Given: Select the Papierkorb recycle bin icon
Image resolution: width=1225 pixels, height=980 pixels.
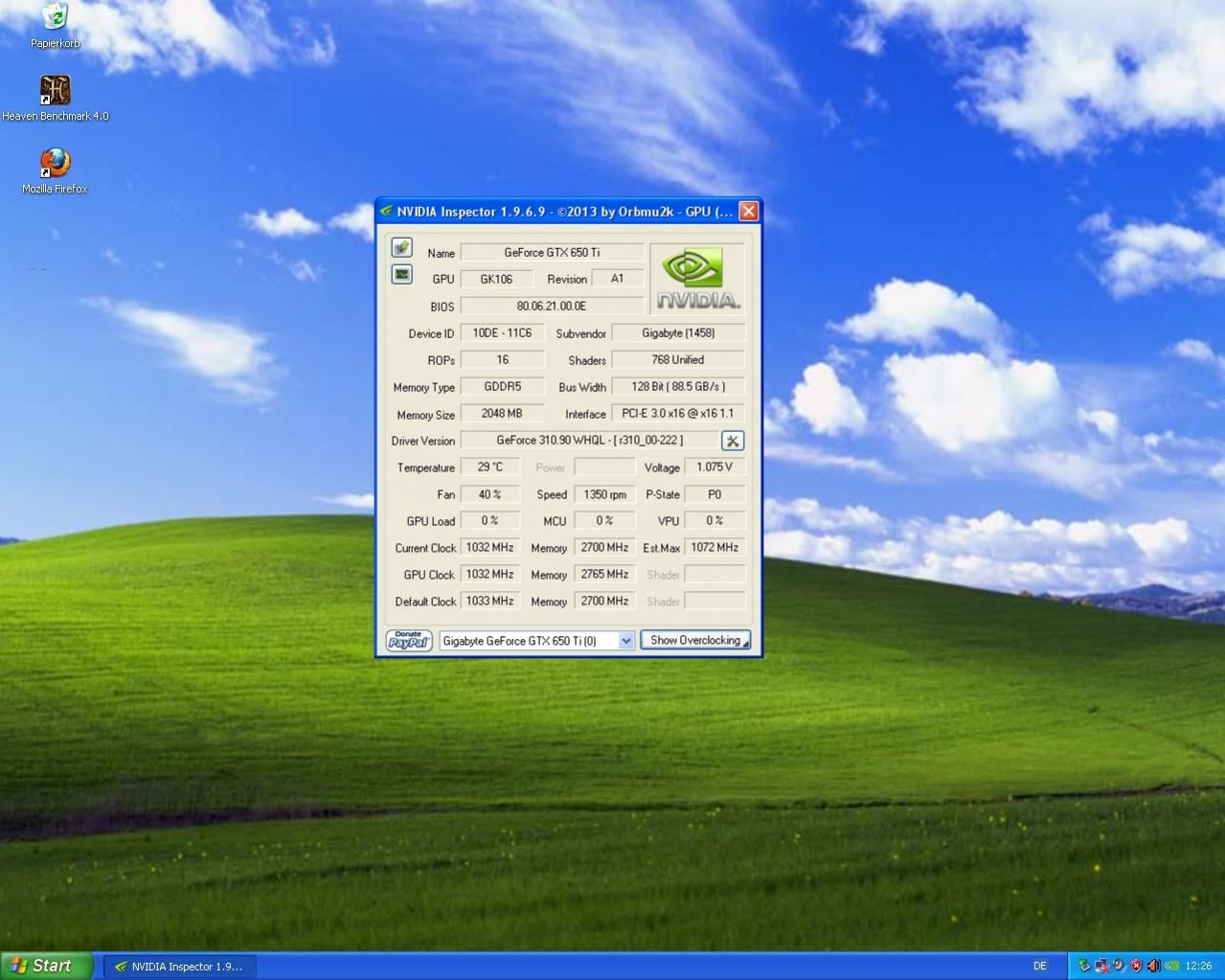Looking at the screenshot, I should click(x=55, y=26).
